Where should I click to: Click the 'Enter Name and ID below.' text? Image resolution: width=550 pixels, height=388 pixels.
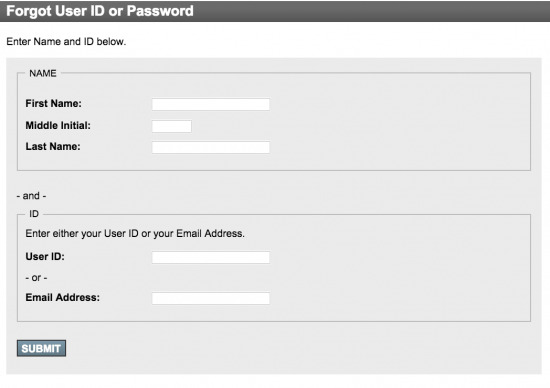tap(66, 41)
